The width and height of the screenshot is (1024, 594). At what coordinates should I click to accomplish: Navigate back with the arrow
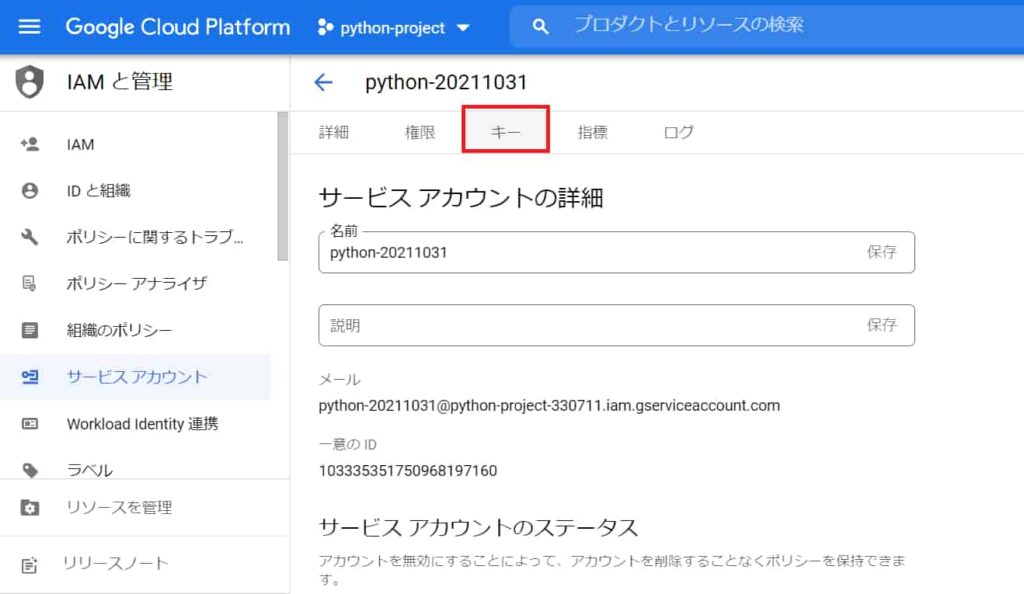(x=322, y=83)
